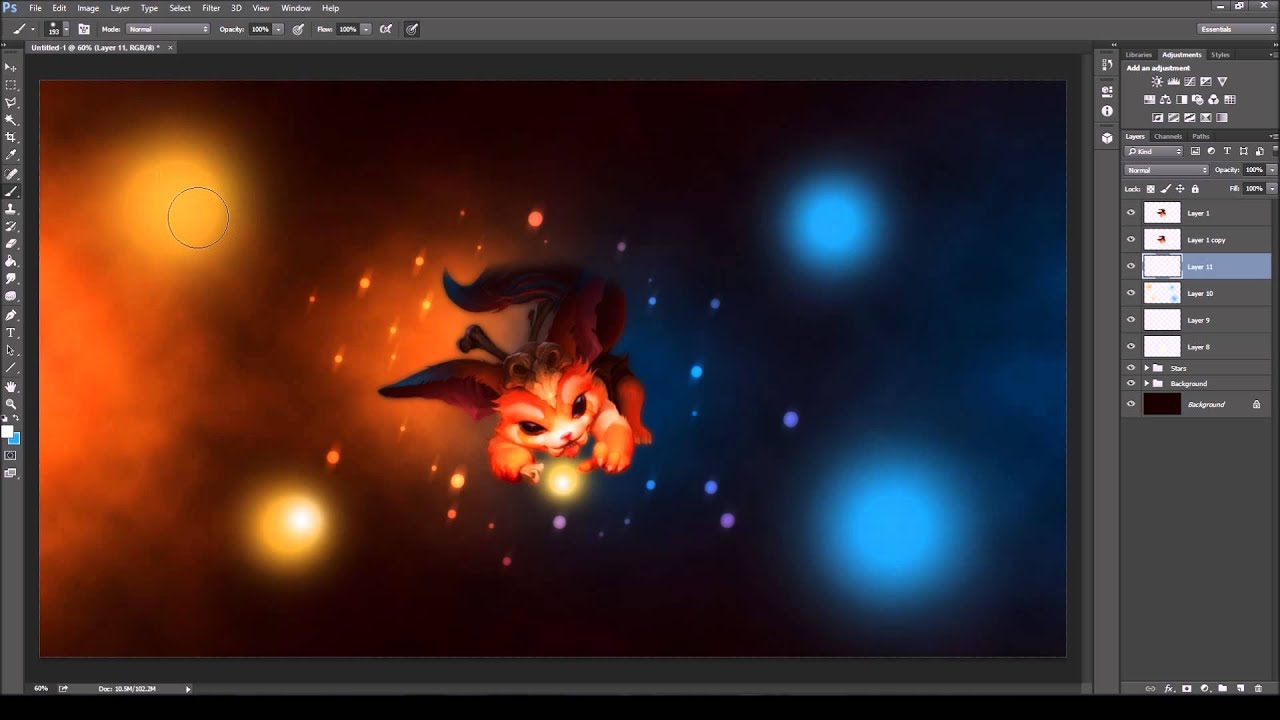Open the Filter menu
This screenshot has width=1280, height=720.
[211, 8]
